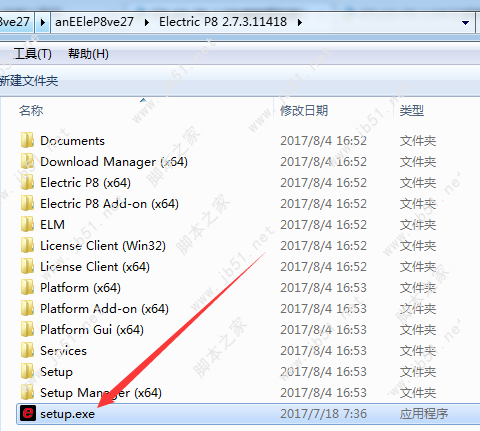Select the Services folder name
The image size is (480, 431).
[63, 351]
